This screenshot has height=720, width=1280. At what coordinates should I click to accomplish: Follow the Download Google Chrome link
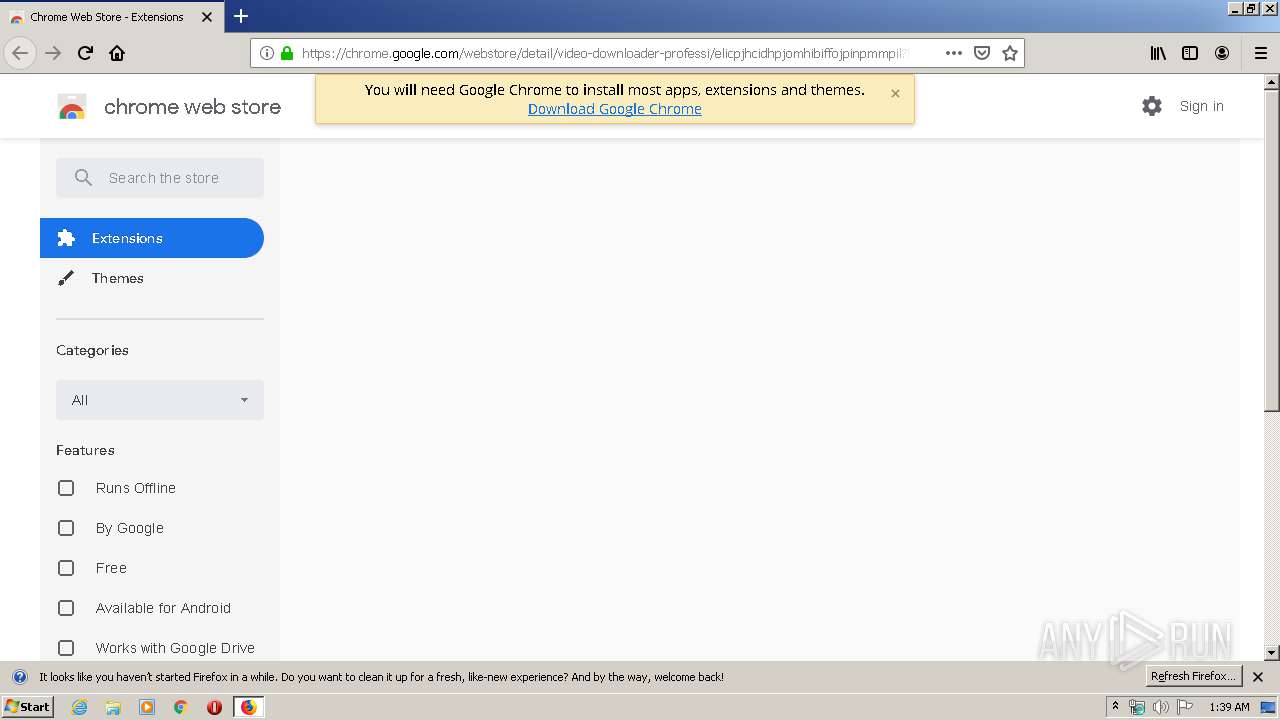coord(614,109)
